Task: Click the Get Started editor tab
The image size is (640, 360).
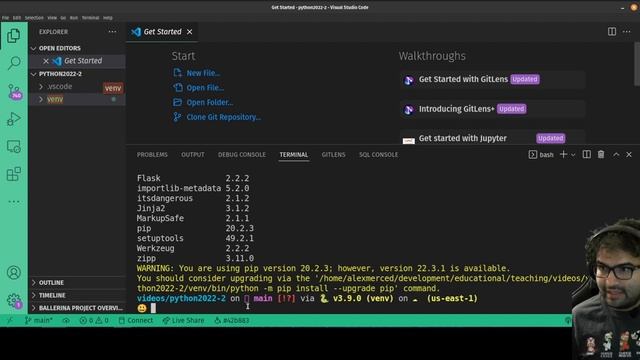Action: tap(162, 32)
